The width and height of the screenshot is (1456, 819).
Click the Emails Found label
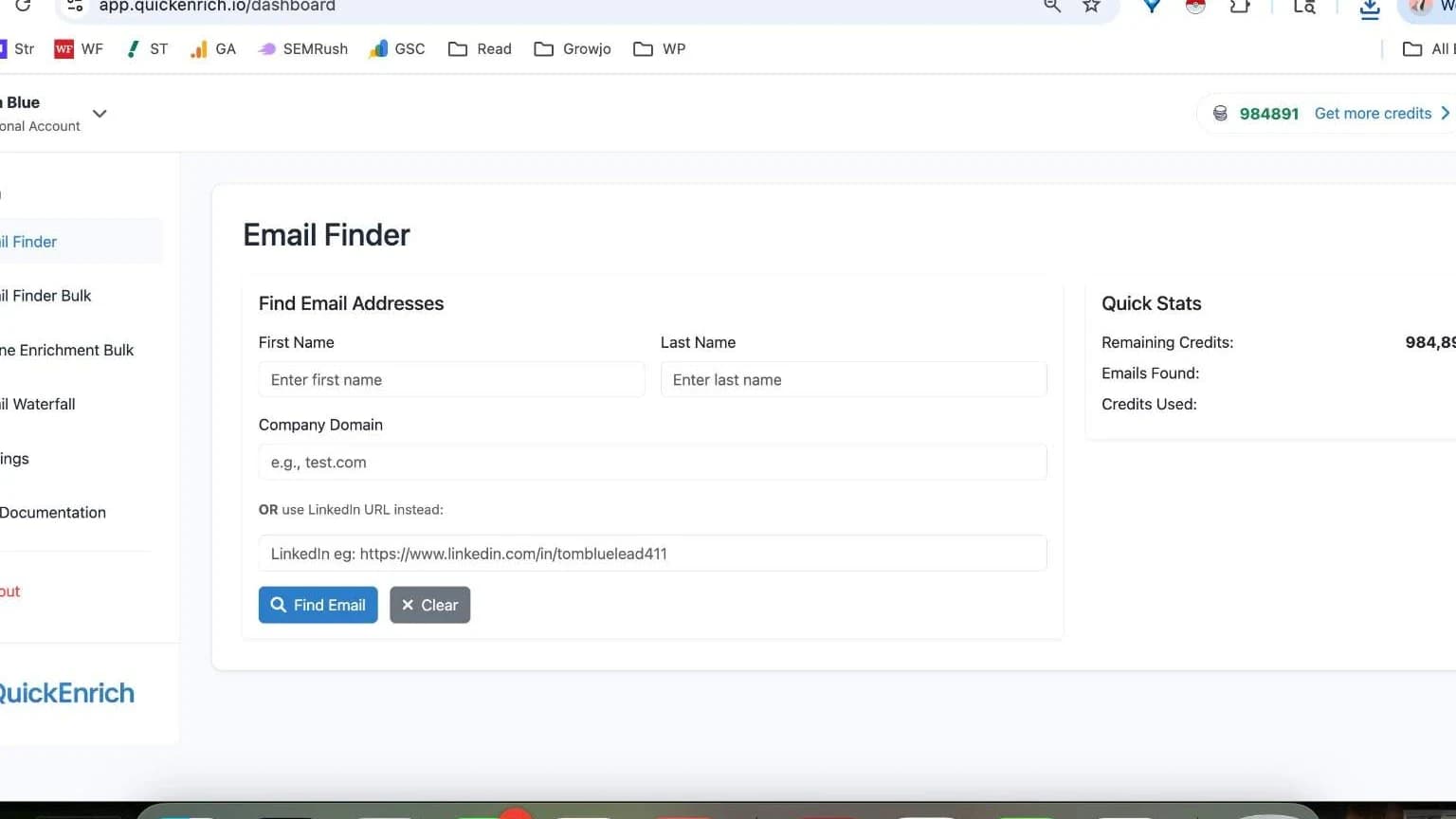click(x=1150, y=373)
